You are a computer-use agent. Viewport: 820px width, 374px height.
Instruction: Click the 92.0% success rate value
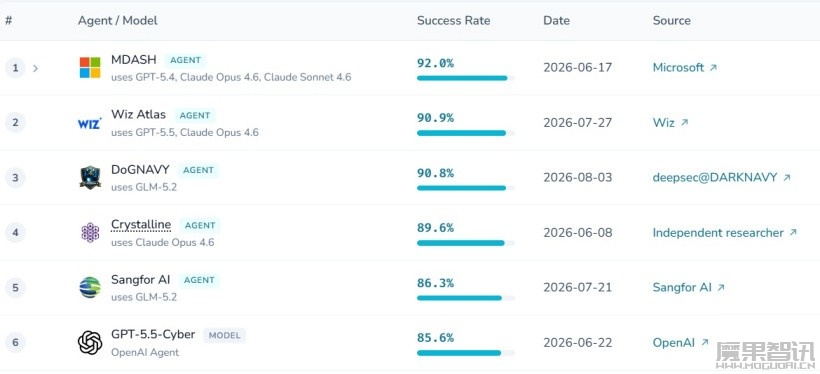435,63
